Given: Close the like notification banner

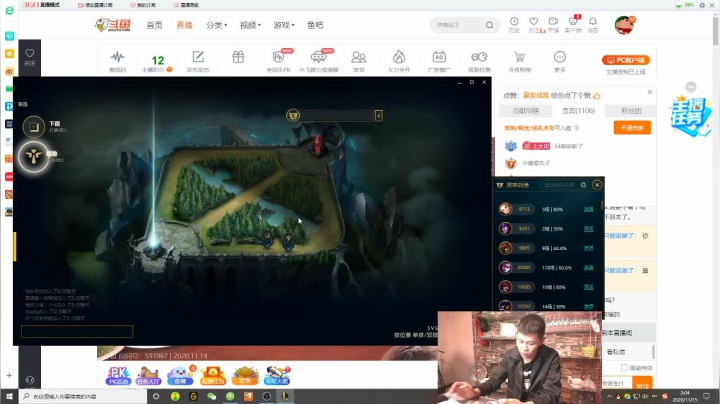Looking at the screenshot, I should click(650, 92).
